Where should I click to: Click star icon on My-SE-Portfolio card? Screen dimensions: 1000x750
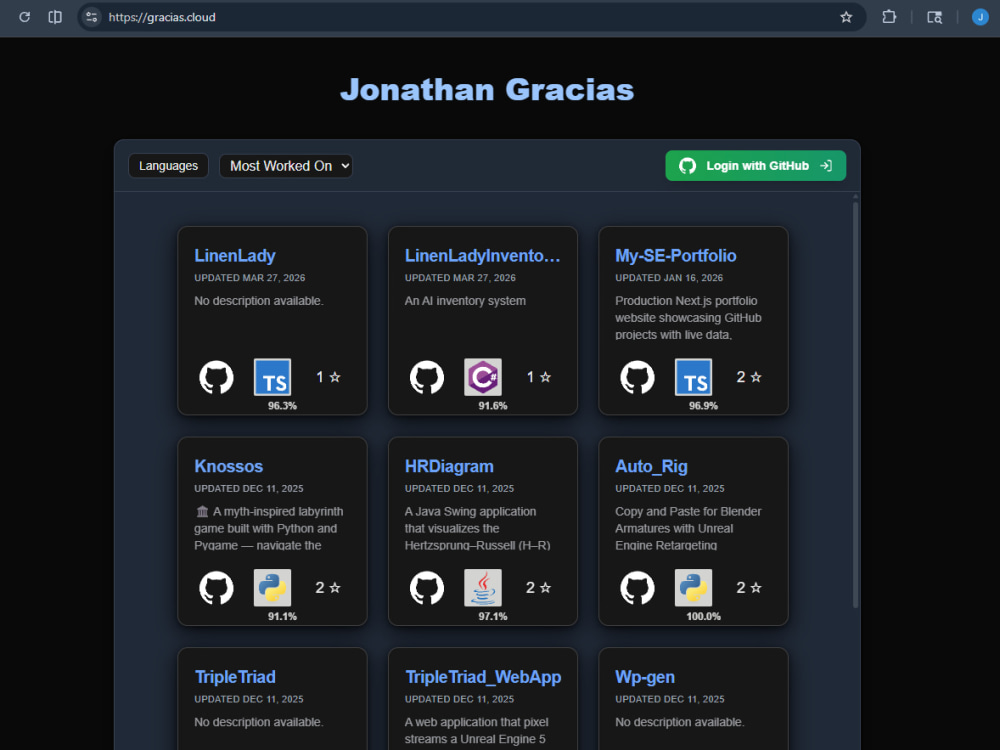tap(756, 377)
